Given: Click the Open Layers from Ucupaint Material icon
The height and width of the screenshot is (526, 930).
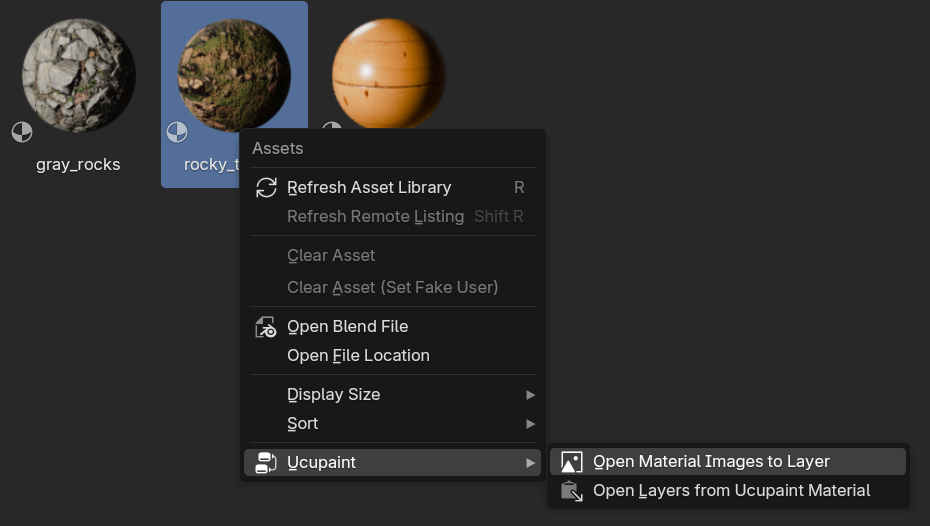Looking at the screenshot, I should 572,491.
